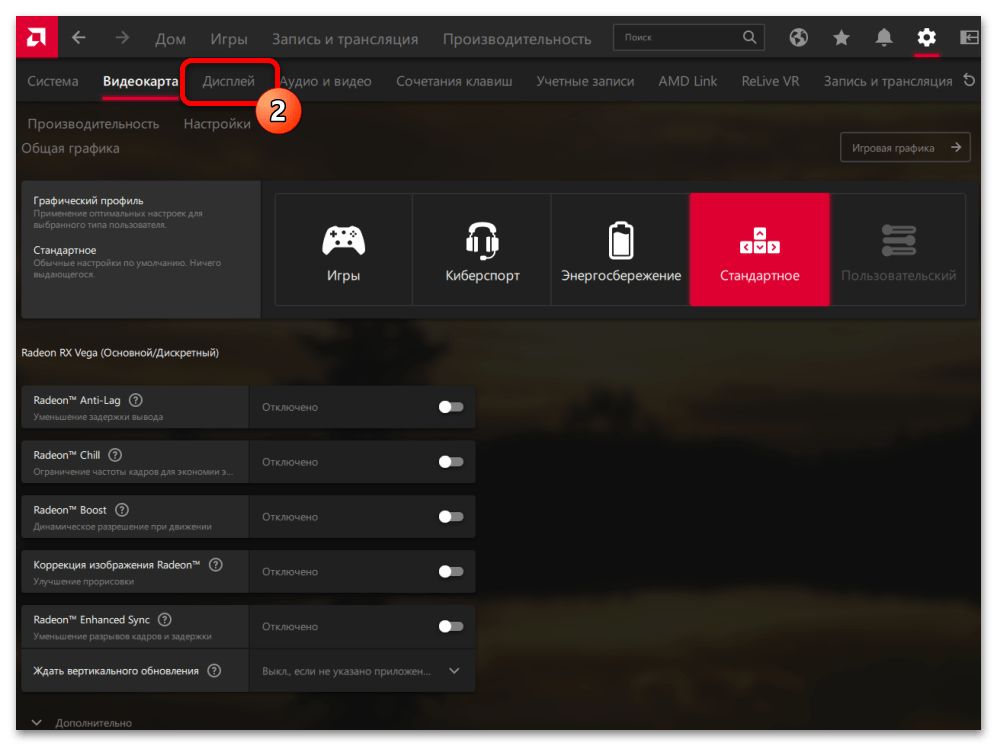The width and height of the screenshot is (997, 746).
Task: Click the AMD logo icon
Action: (37, 38)
